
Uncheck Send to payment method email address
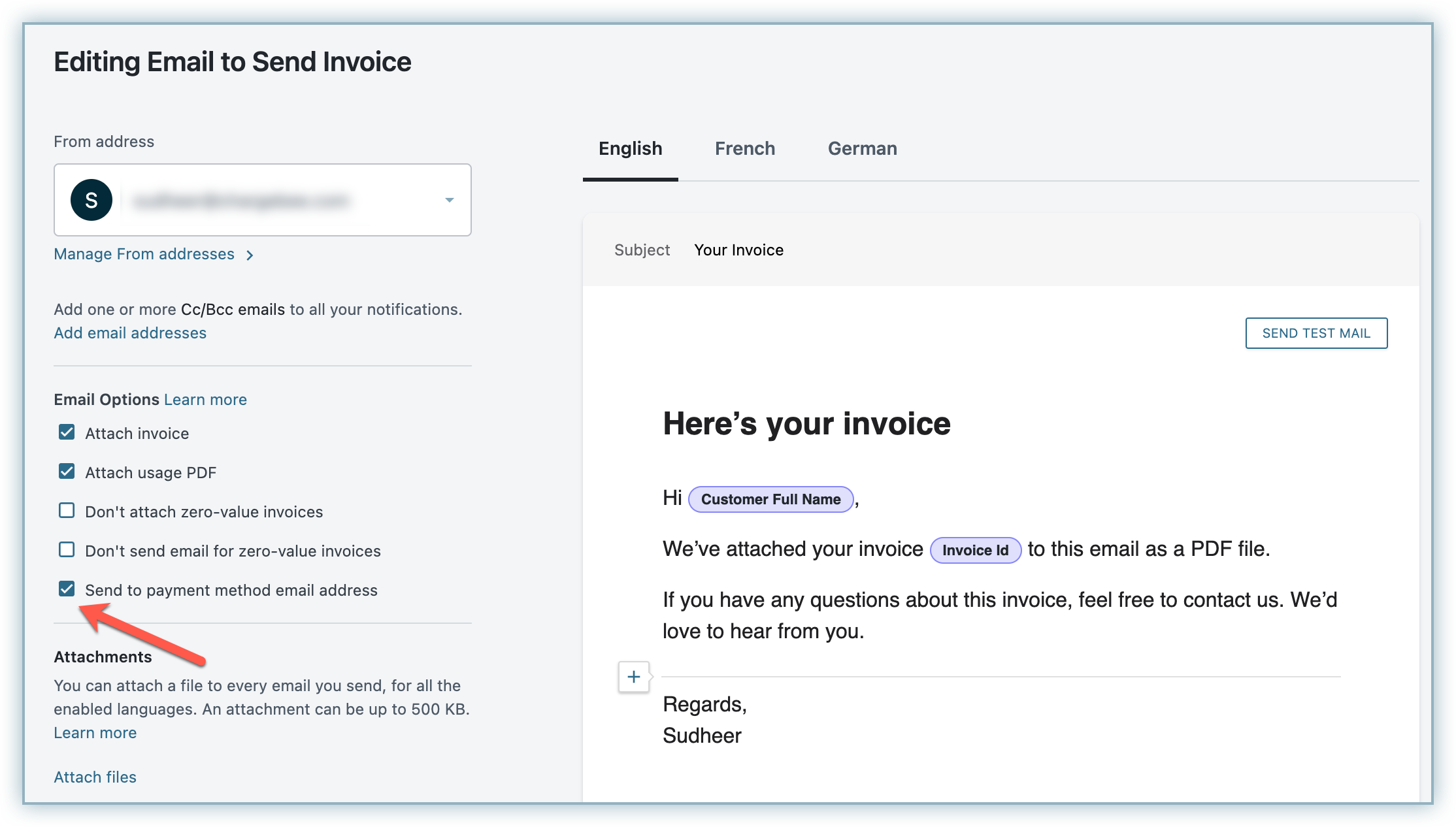pyautogui.click(x=67, y=589)
